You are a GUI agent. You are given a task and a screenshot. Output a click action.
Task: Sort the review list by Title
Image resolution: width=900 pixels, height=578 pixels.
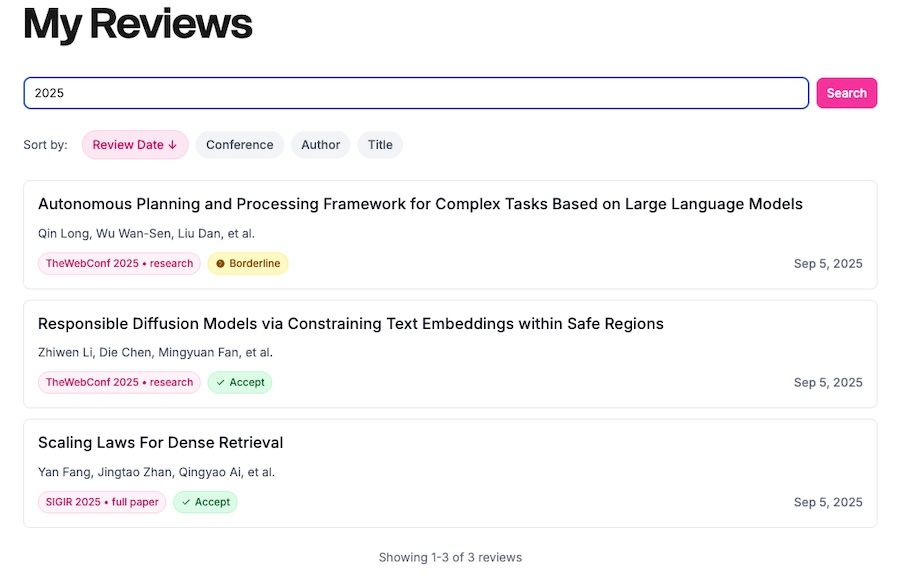pos(380,145)
